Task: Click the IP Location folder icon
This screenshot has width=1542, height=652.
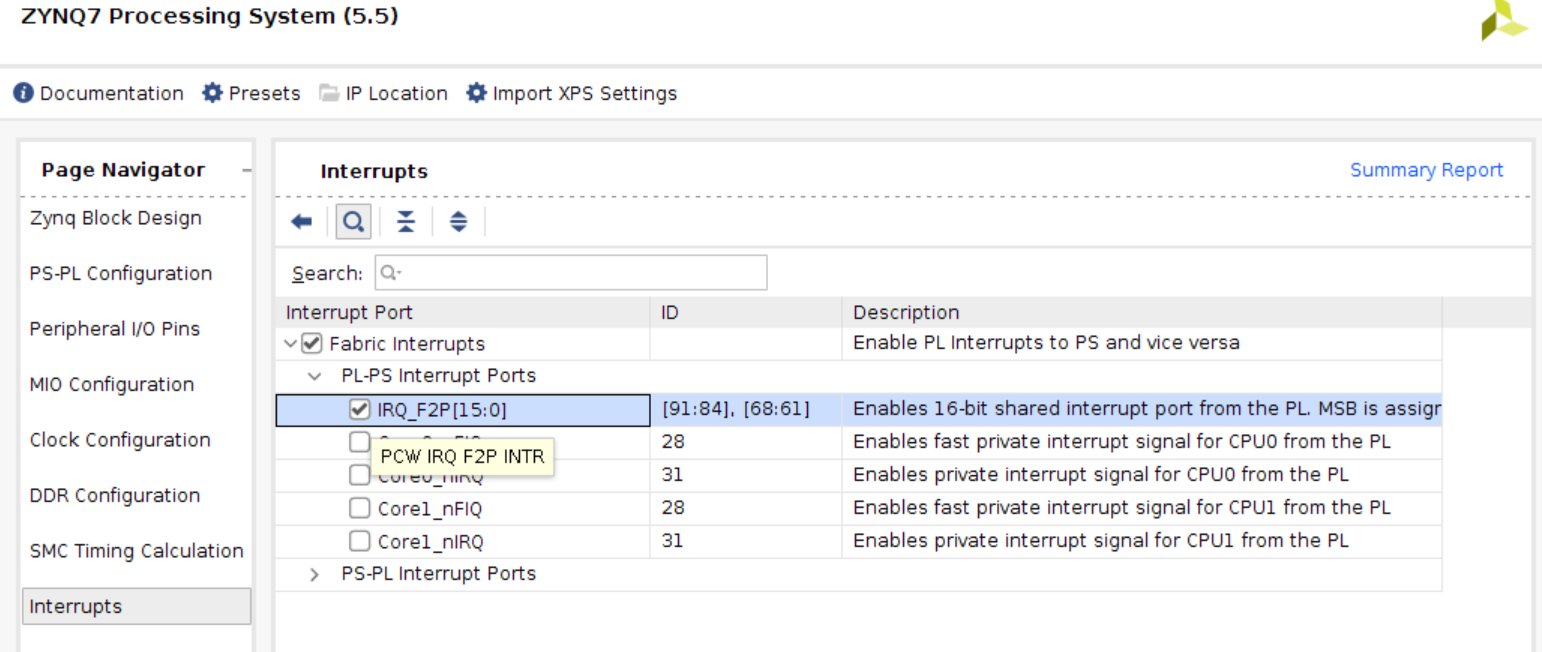Action: click(x=329, y=93)
